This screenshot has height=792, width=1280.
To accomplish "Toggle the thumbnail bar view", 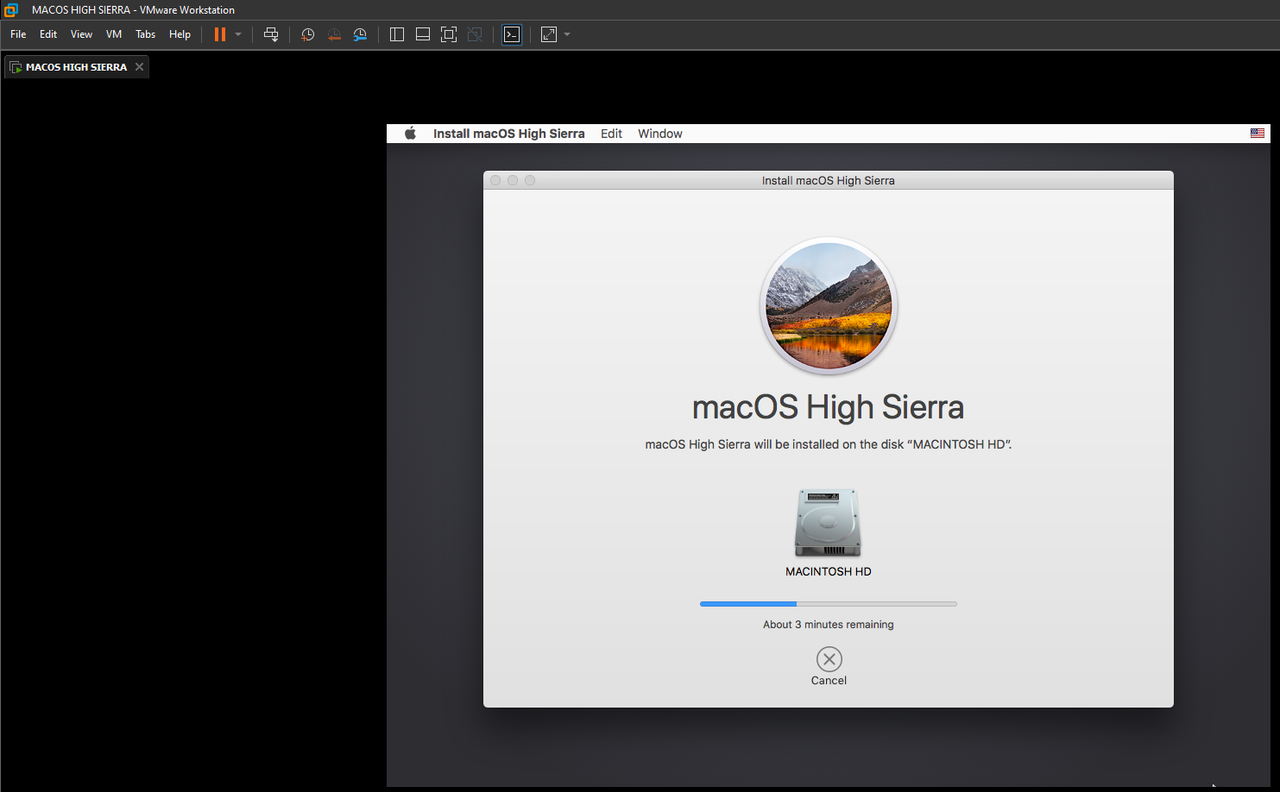I will (423, 34).
